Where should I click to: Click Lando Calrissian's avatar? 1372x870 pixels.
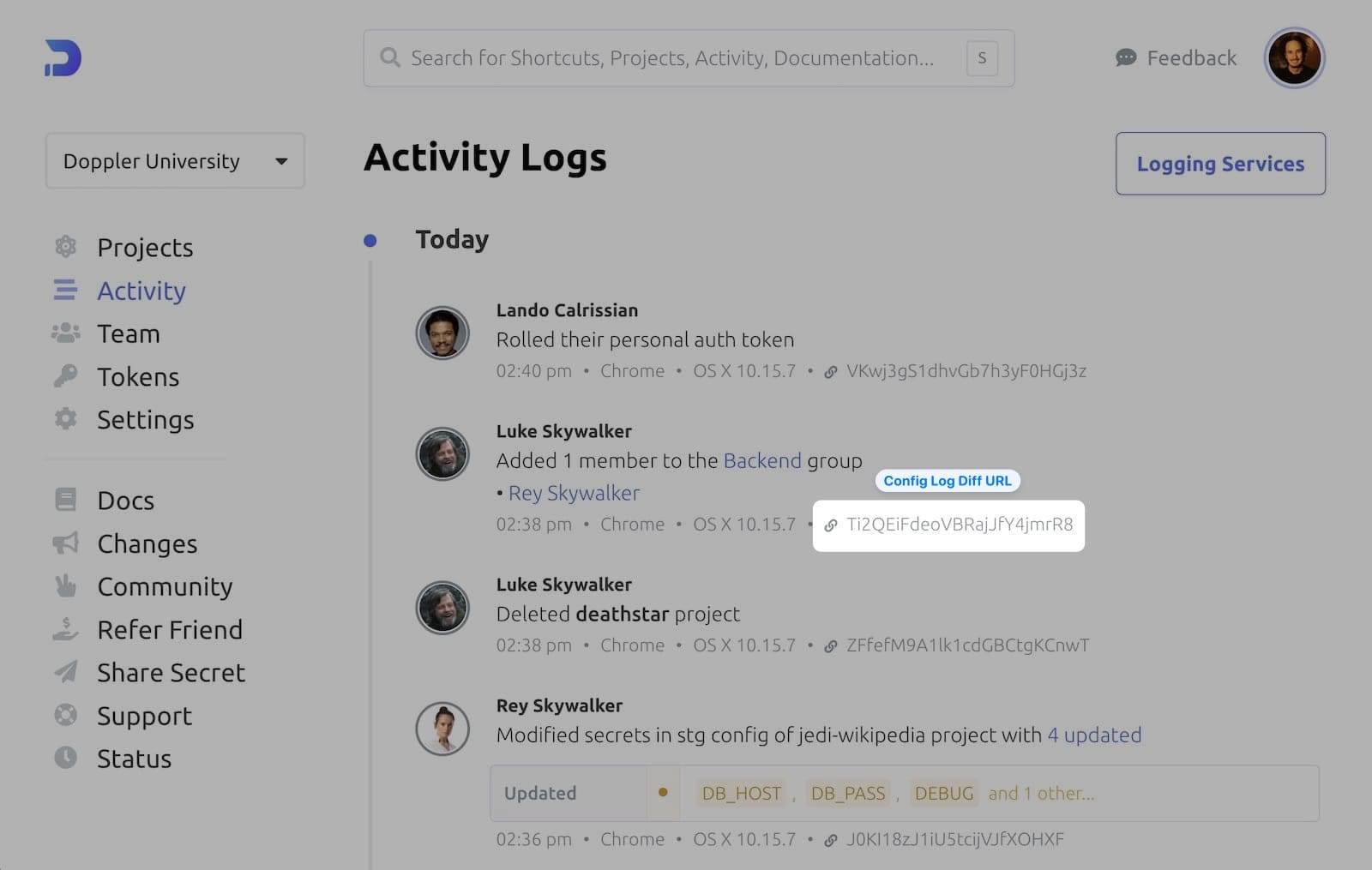tap(442, 333)
